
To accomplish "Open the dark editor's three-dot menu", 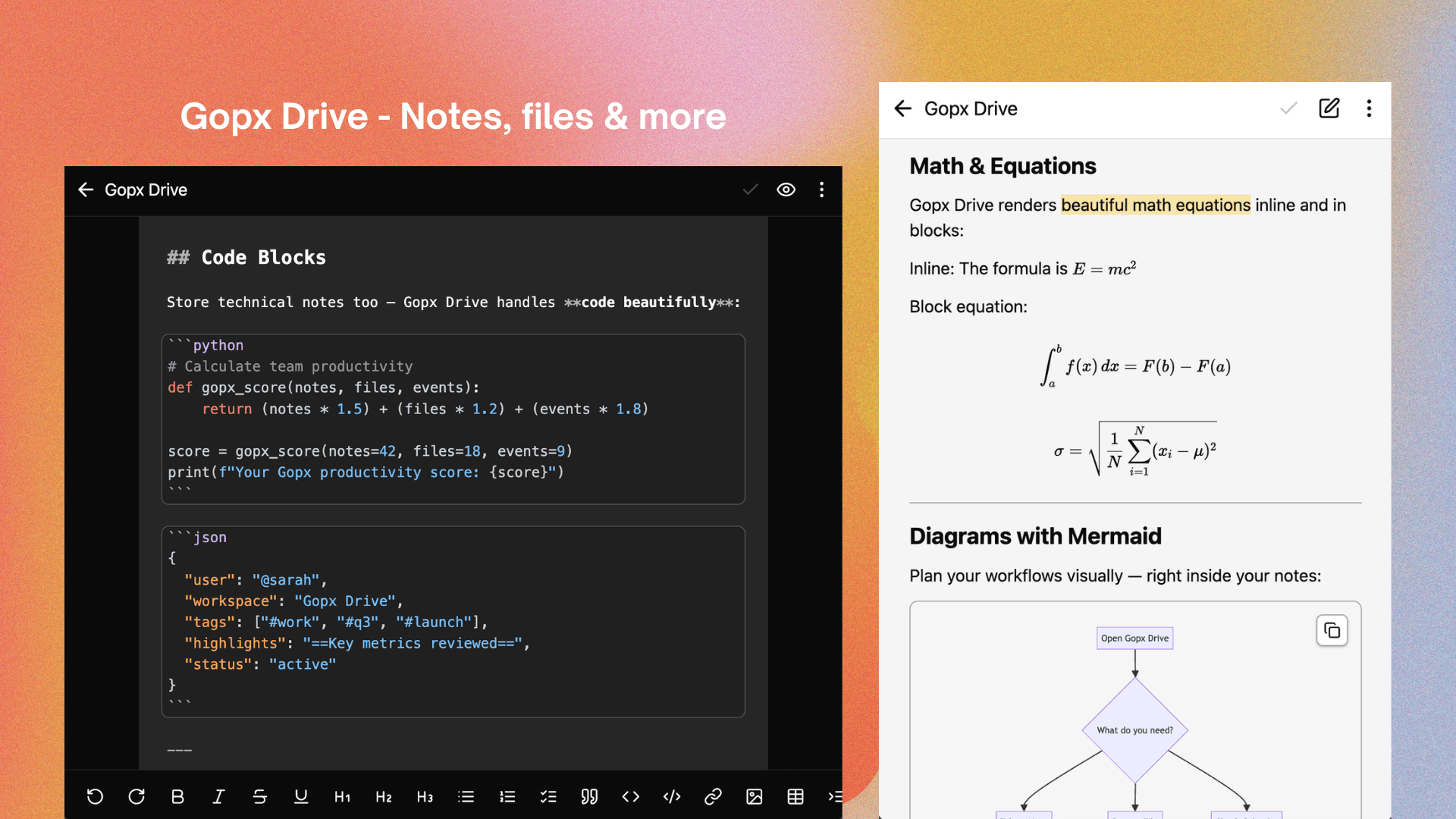I will click(821, 190).
